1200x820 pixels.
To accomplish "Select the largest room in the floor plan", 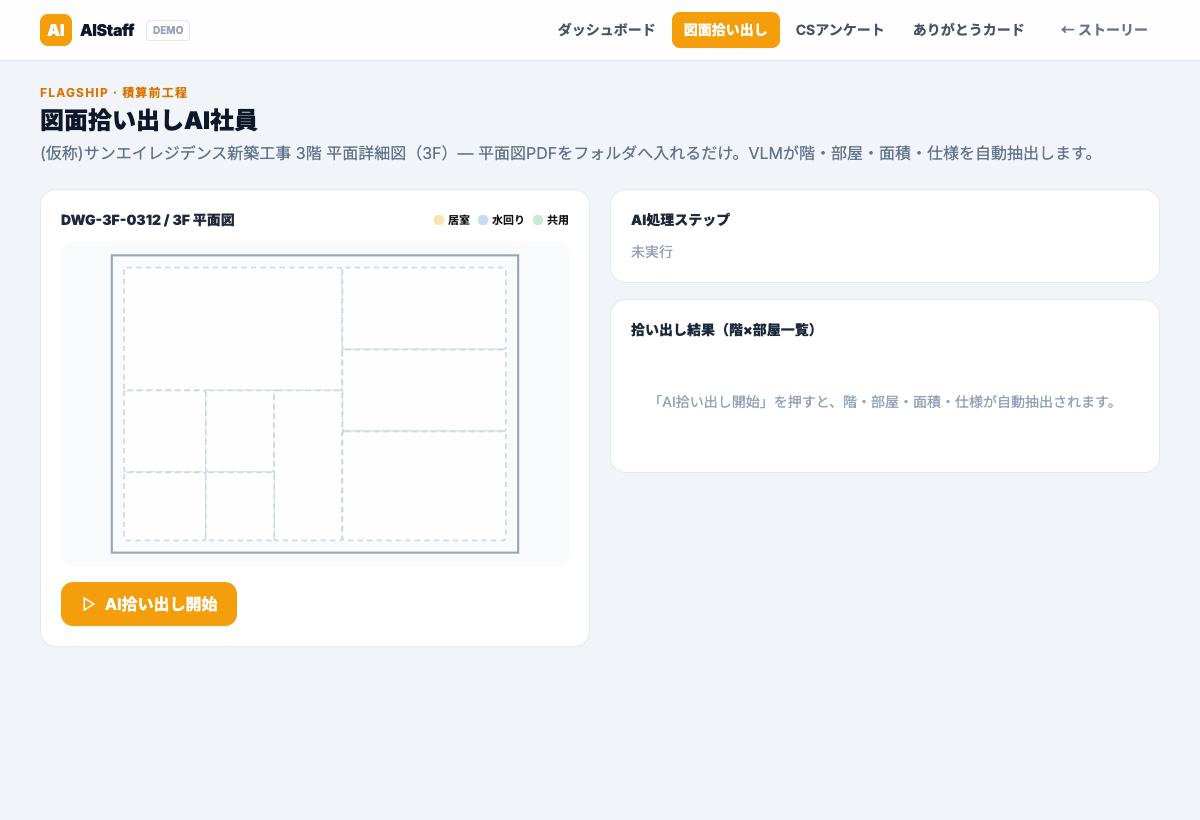I will (233, 329).
